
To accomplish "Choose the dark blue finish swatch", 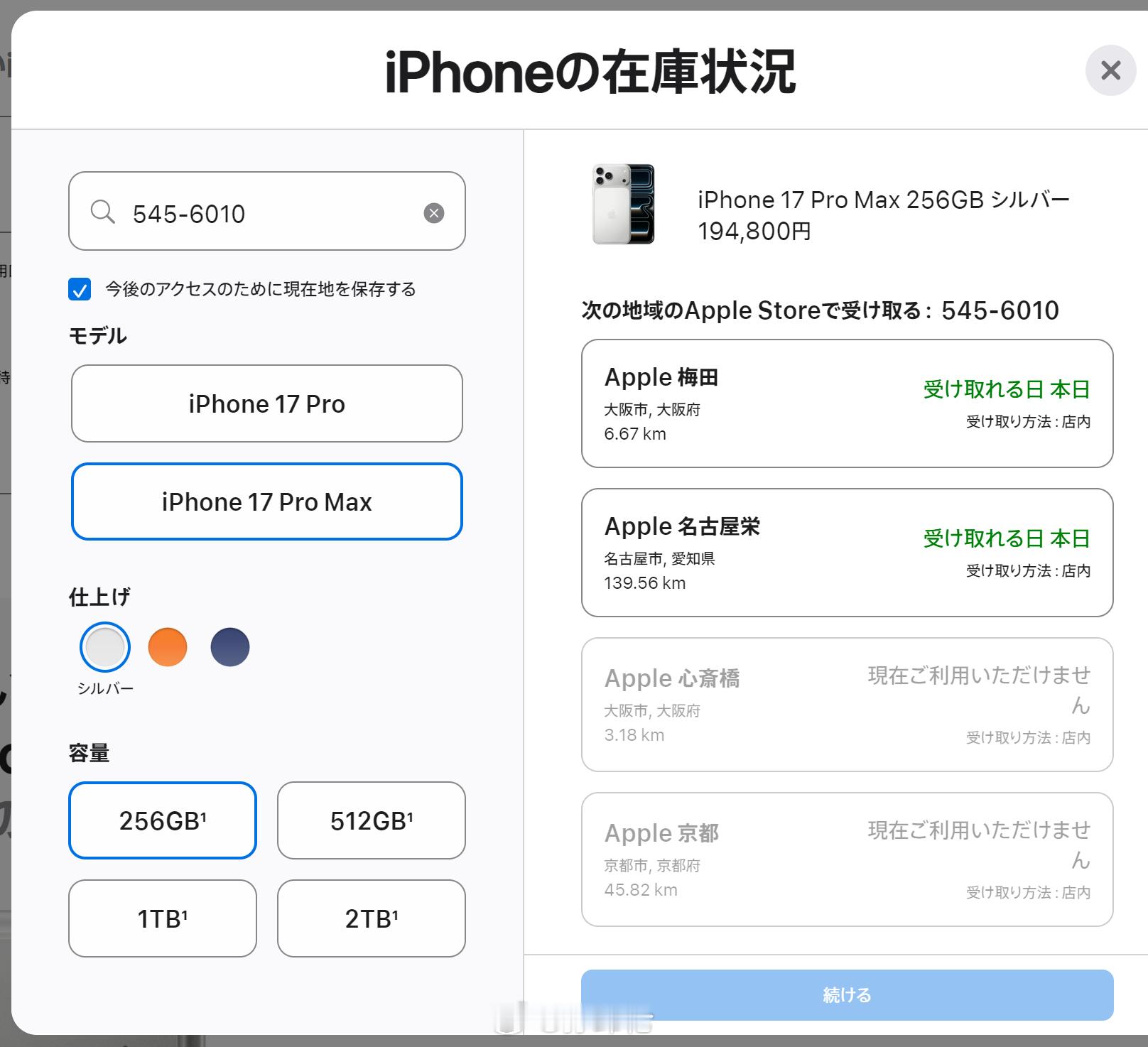I will [x=230, y=647].
